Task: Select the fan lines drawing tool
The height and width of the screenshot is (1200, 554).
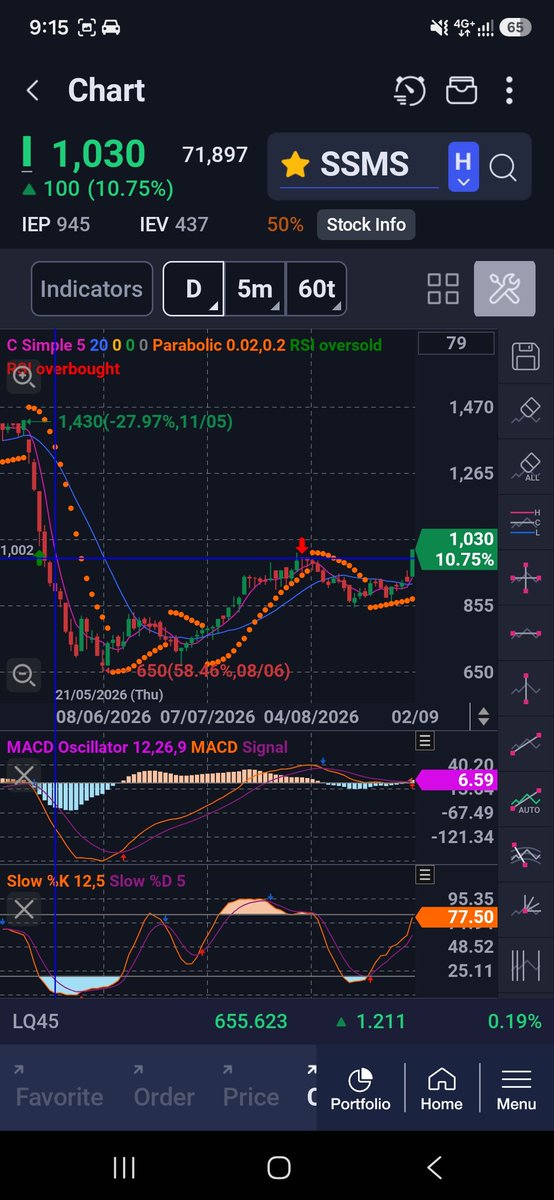Action: pos(526,909)
